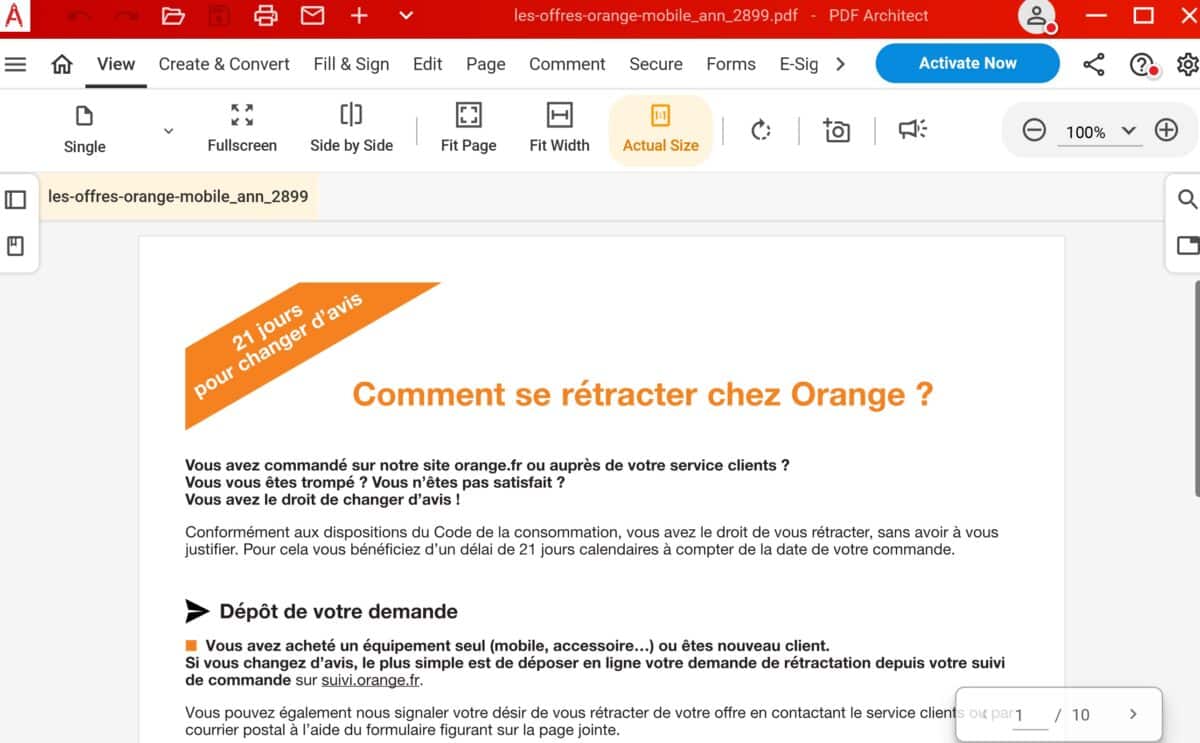The width and height of the screenshot is (1200, 743).
Task: Open the Forms tab
Action: 731,64
